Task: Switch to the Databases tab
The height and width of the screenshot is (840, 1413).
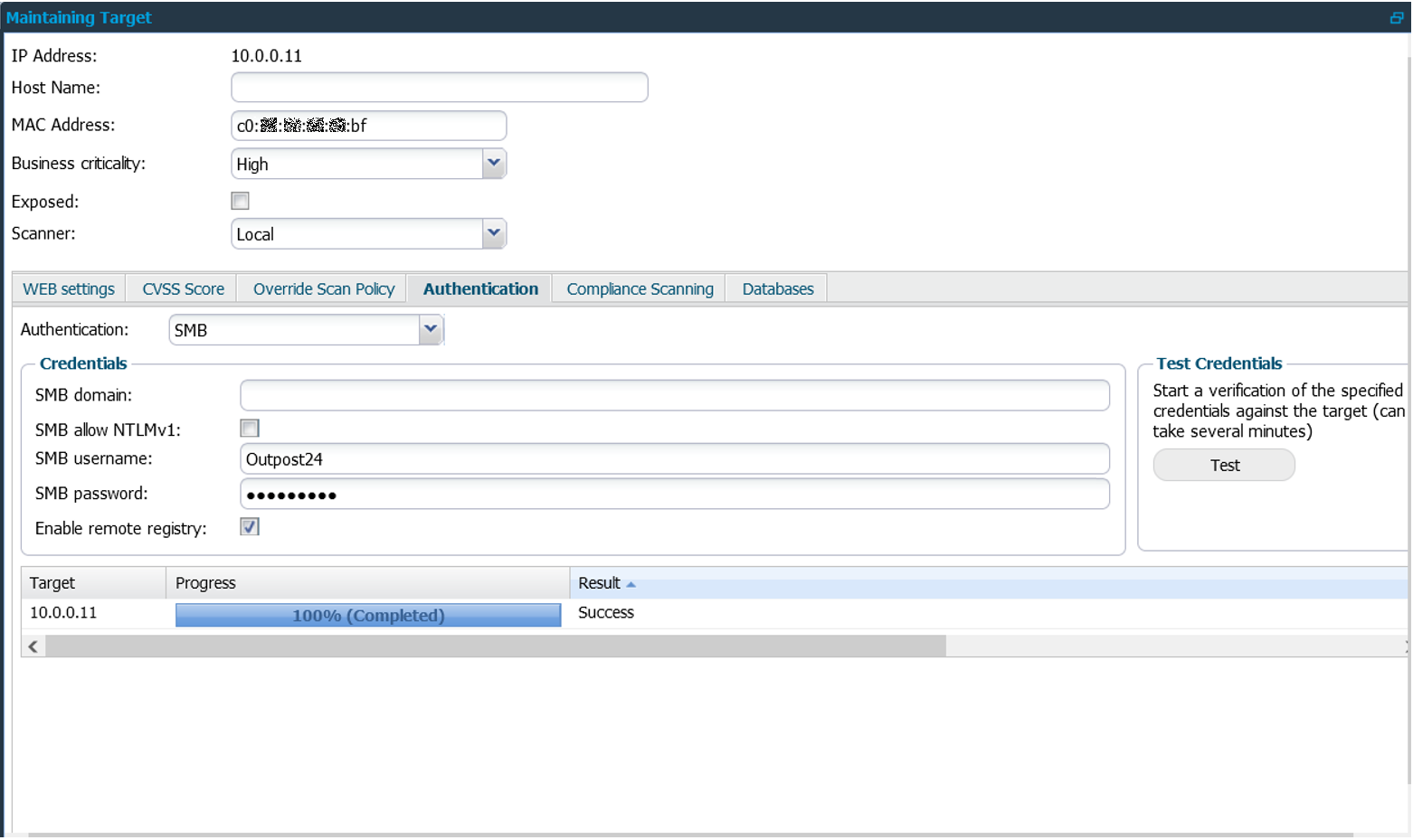Action: [x=776, y=288]
